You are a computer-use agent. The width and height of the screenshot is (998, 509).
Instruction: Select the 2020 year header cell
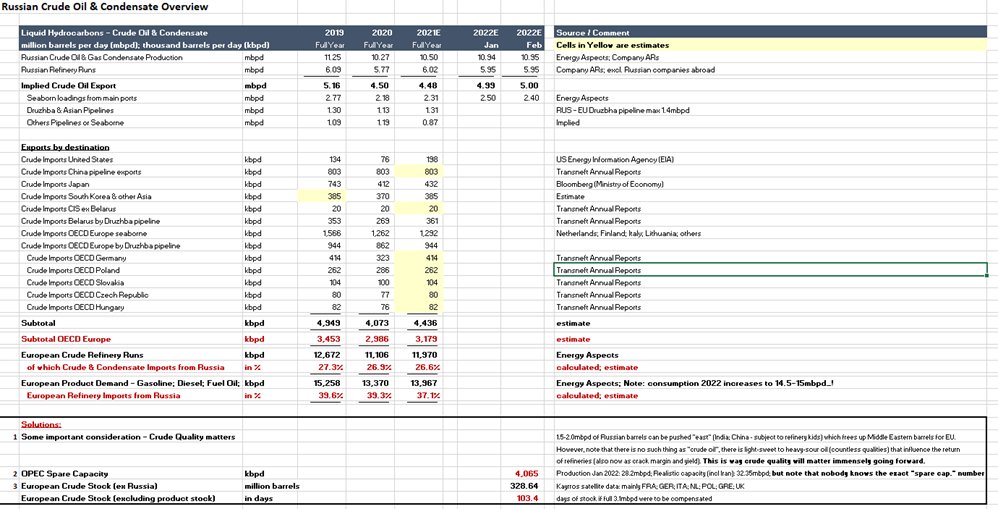click(x=382, y=32)
